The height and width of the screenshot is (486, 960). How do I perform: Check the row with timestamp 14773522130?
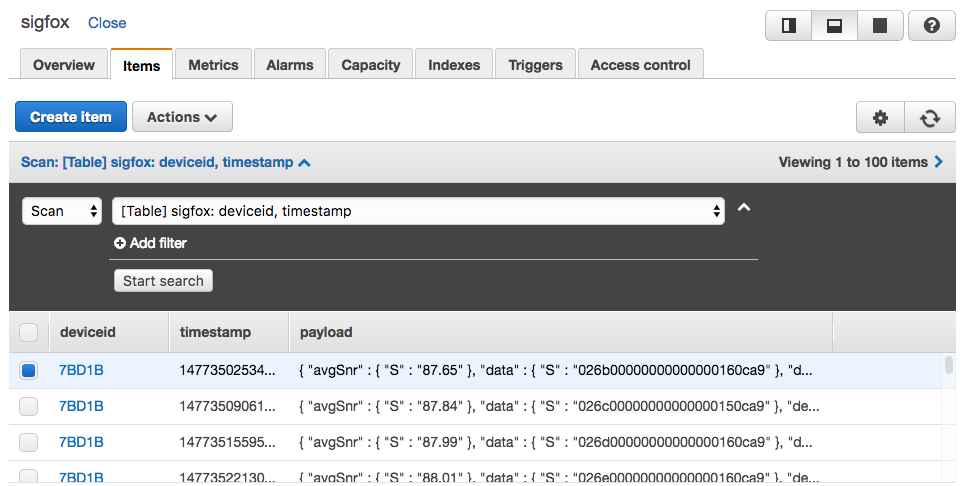tap(29, 476)
